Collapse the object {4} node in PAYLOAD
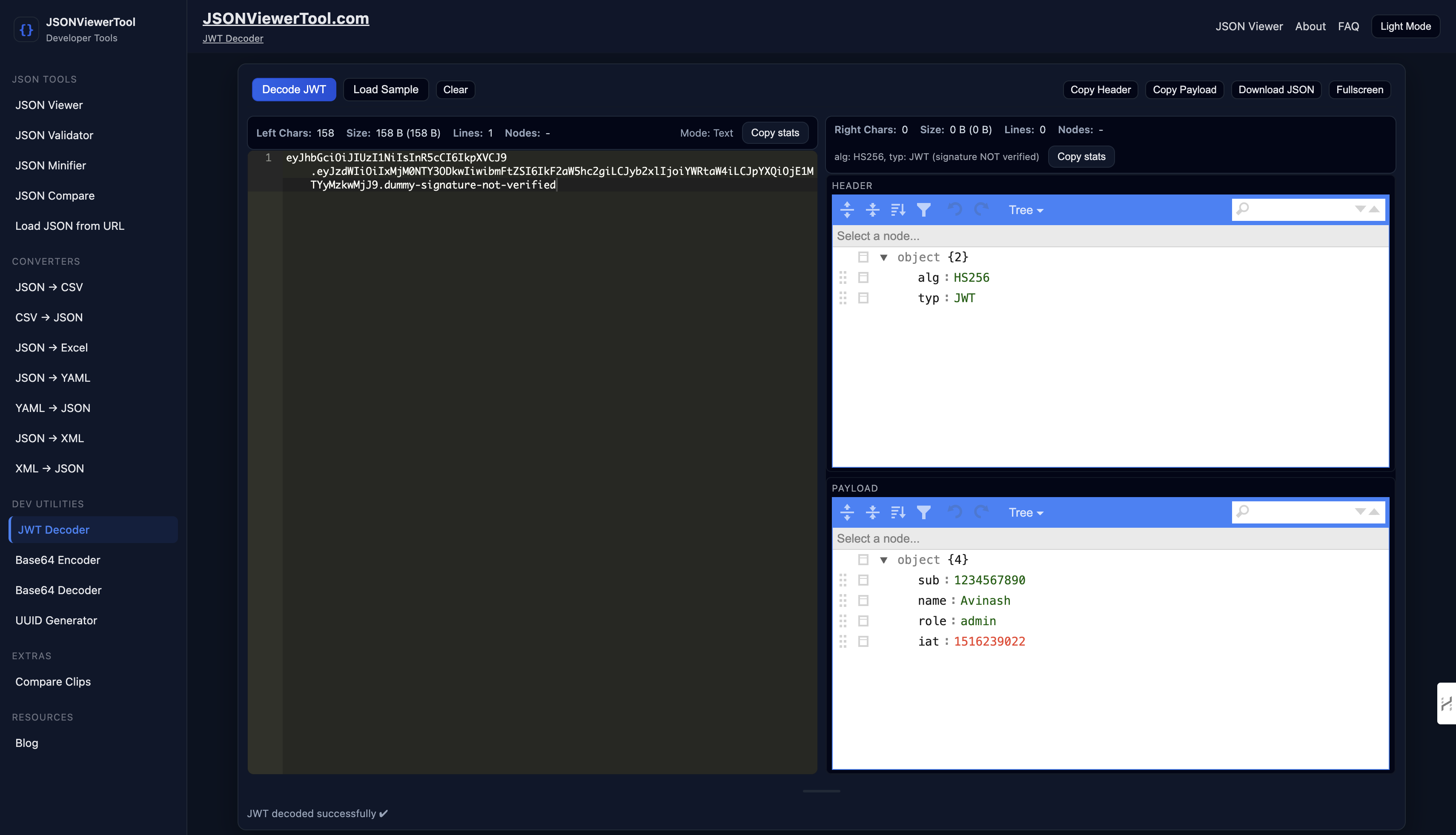The image size is (1456, 835). pyautogui.click(x=884, y=559)
